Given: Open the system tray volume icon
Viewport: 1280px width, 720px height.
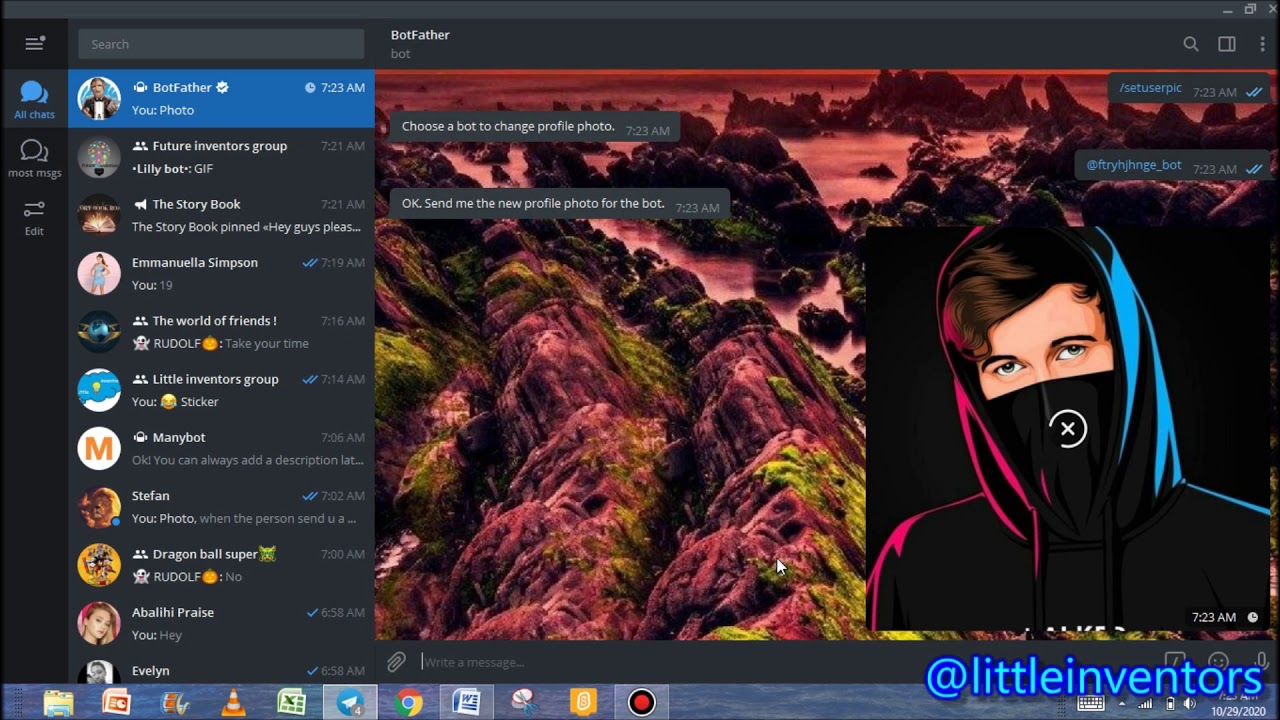Looking at the screenshot, I should (x=1189, y=704).
